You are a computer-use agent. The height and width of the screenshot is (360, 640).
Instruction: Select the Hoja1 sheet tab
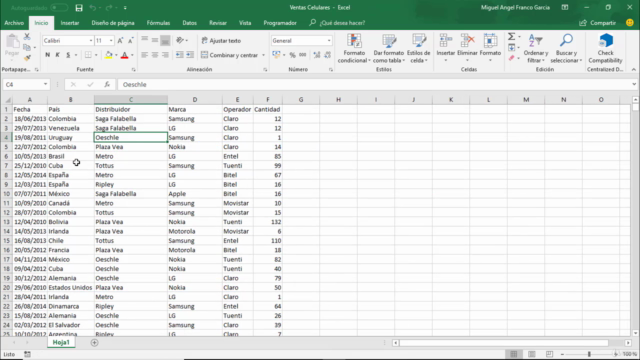[61, 342]
